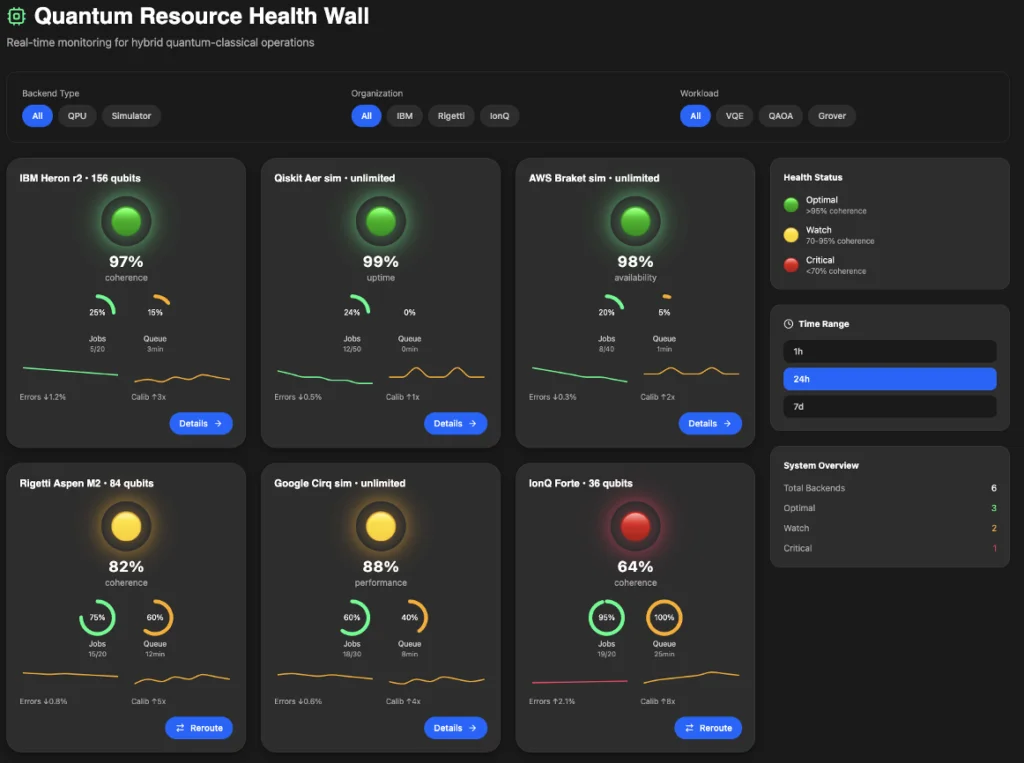
Task: Enable the Simulator backend filter
Action: pyautogui.click(x=131, y=116)
